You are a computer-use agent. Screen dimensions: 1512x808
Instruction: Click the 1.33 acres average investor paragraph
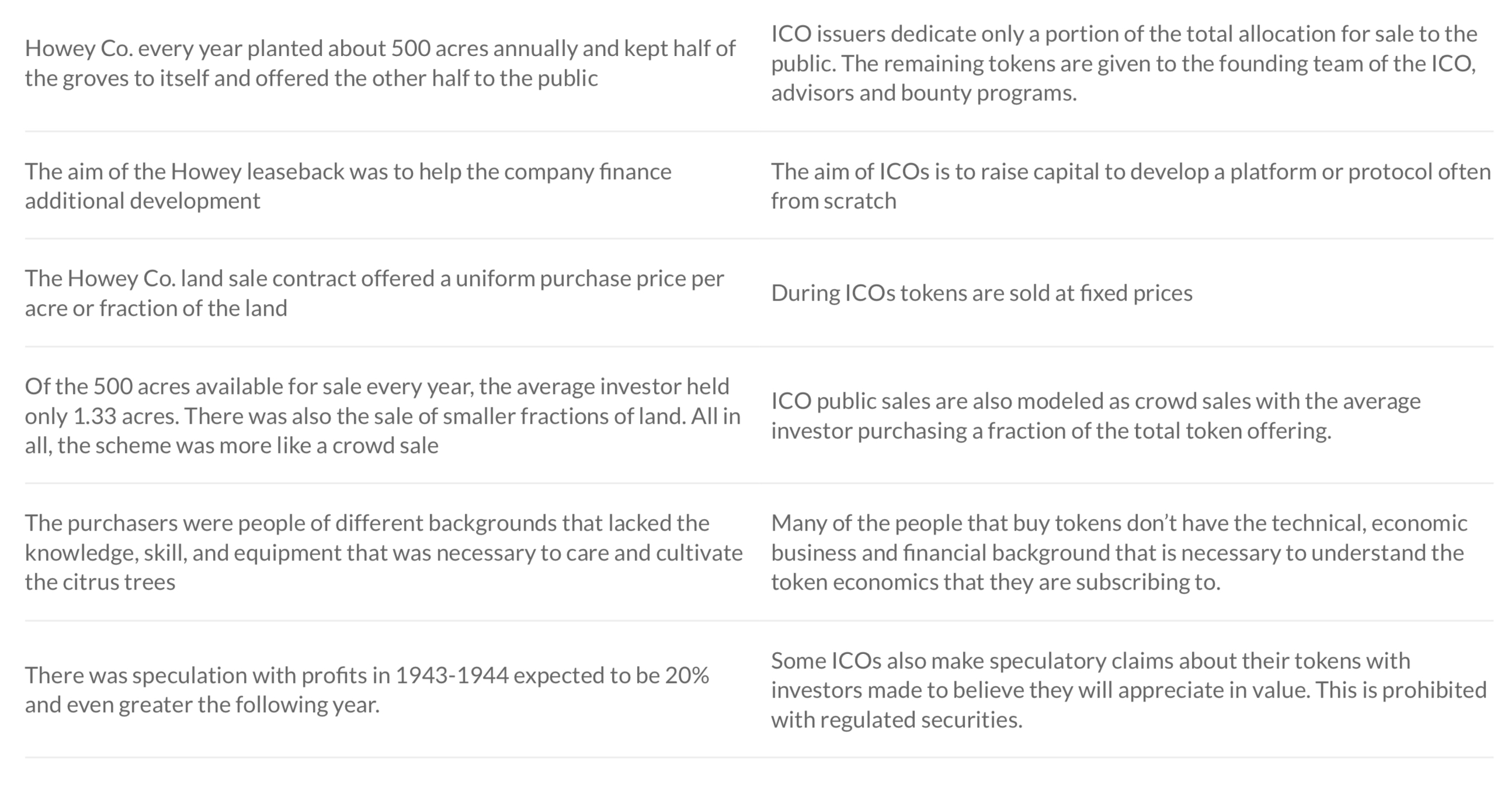[x=383, y=416]
